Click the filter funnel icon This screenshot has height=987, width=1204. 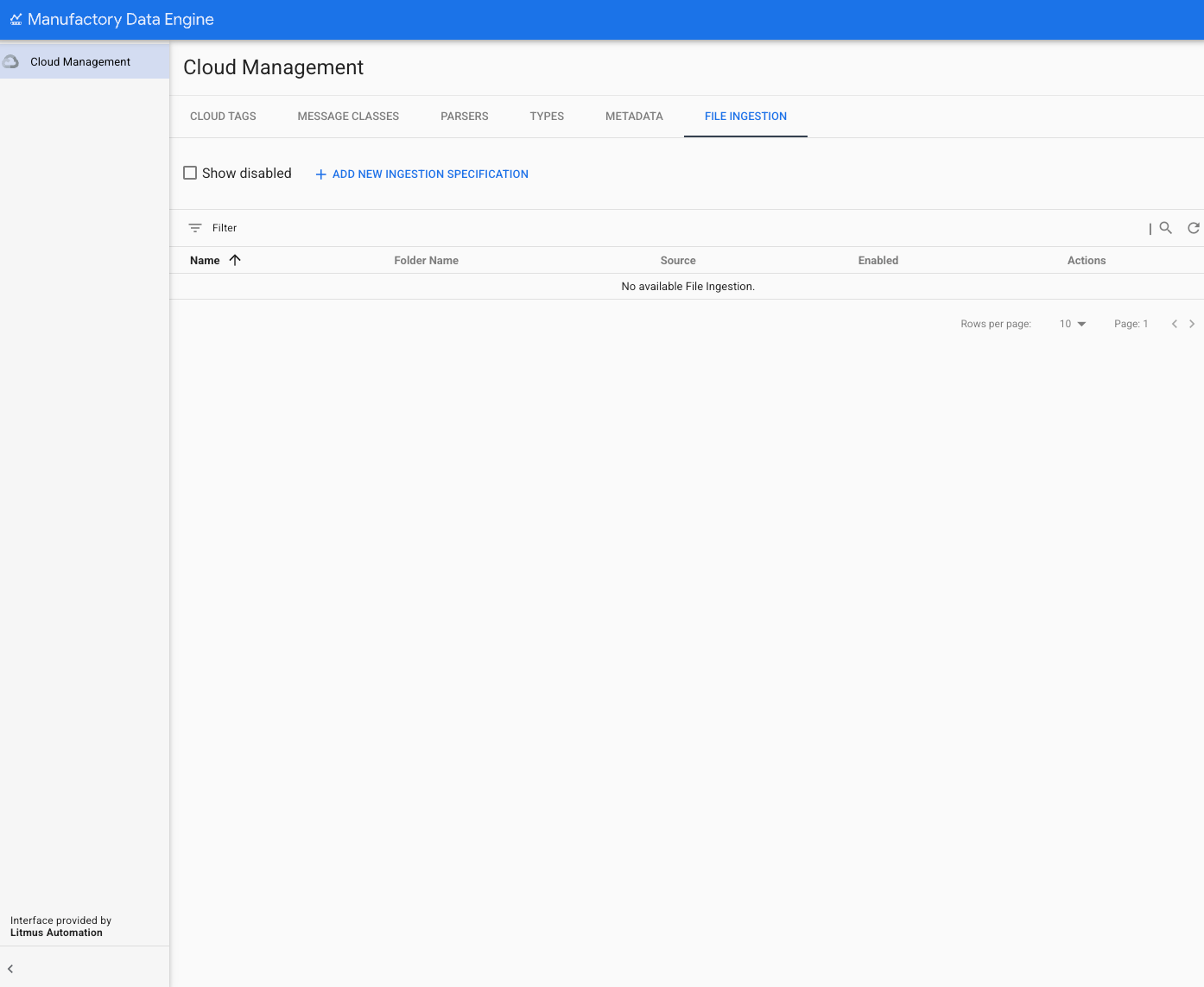click(x=196, y=228)
